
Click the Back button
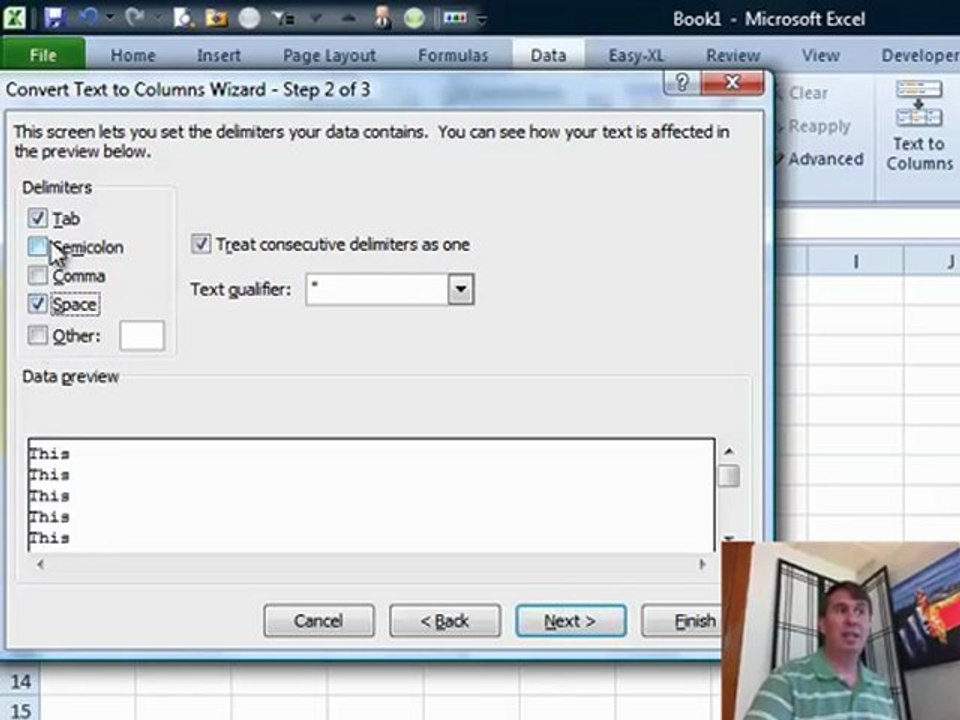tap(444, 621)
